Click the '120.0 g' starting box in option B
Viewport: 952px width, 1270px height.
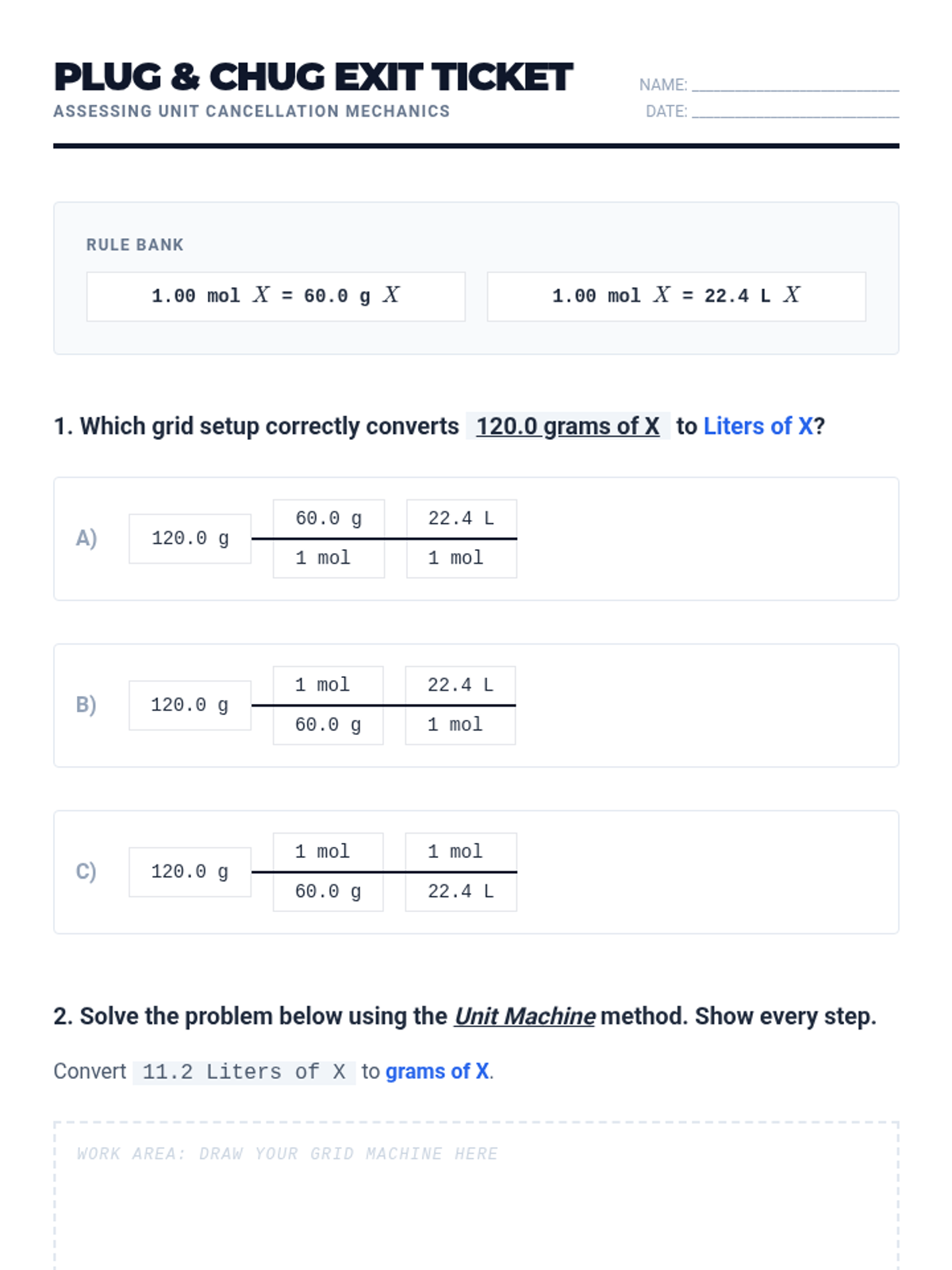pyautogui.click(x=190, y=705)
